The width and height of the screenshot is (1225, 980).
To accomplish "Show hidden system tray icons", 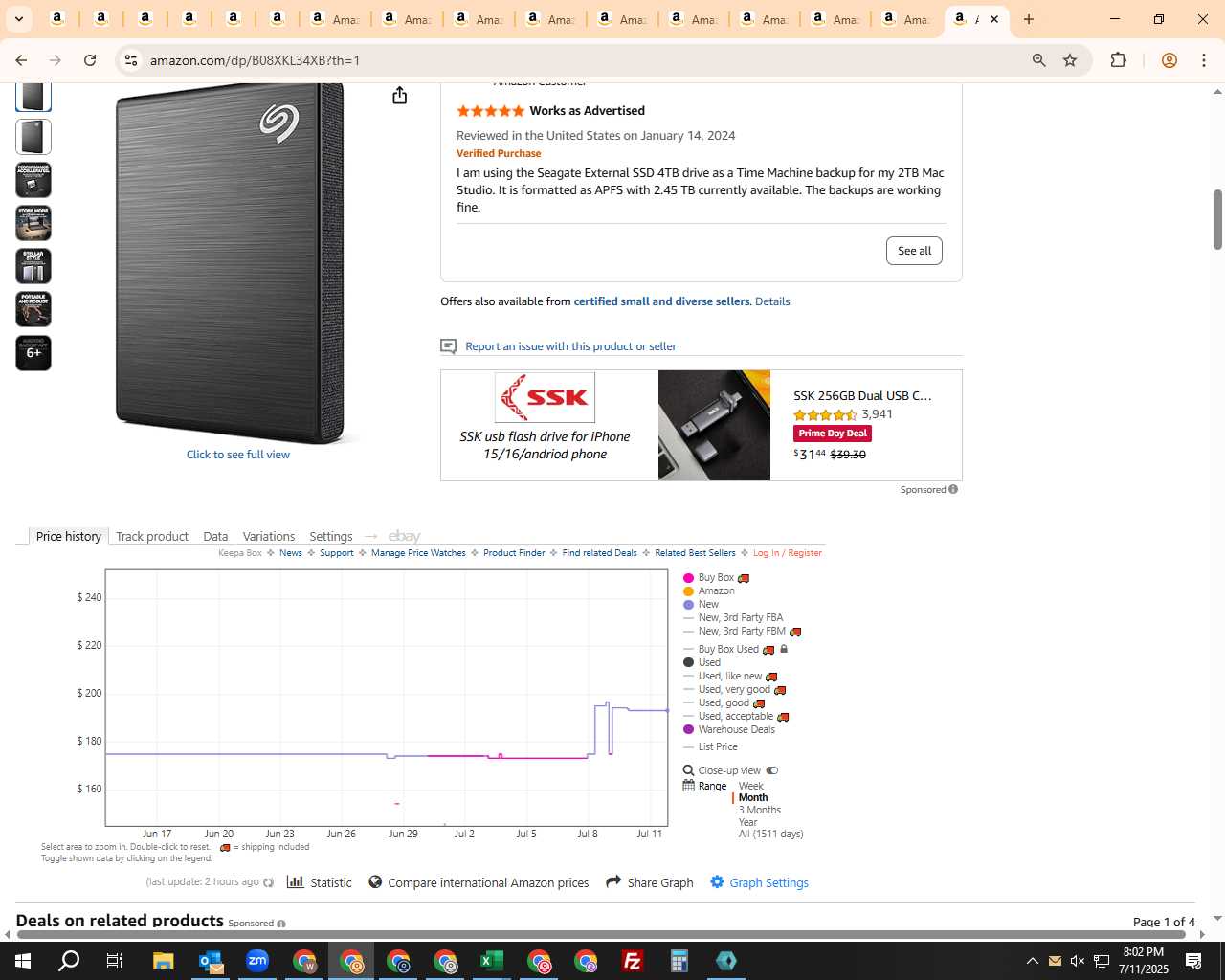I will click(1032, 961).
